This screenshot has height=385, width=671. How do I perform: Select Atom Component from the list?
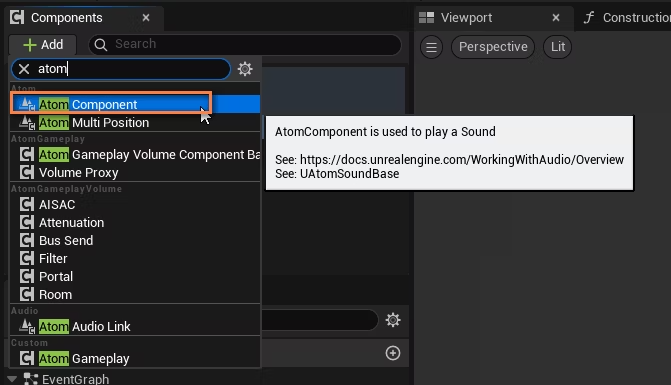135,104
